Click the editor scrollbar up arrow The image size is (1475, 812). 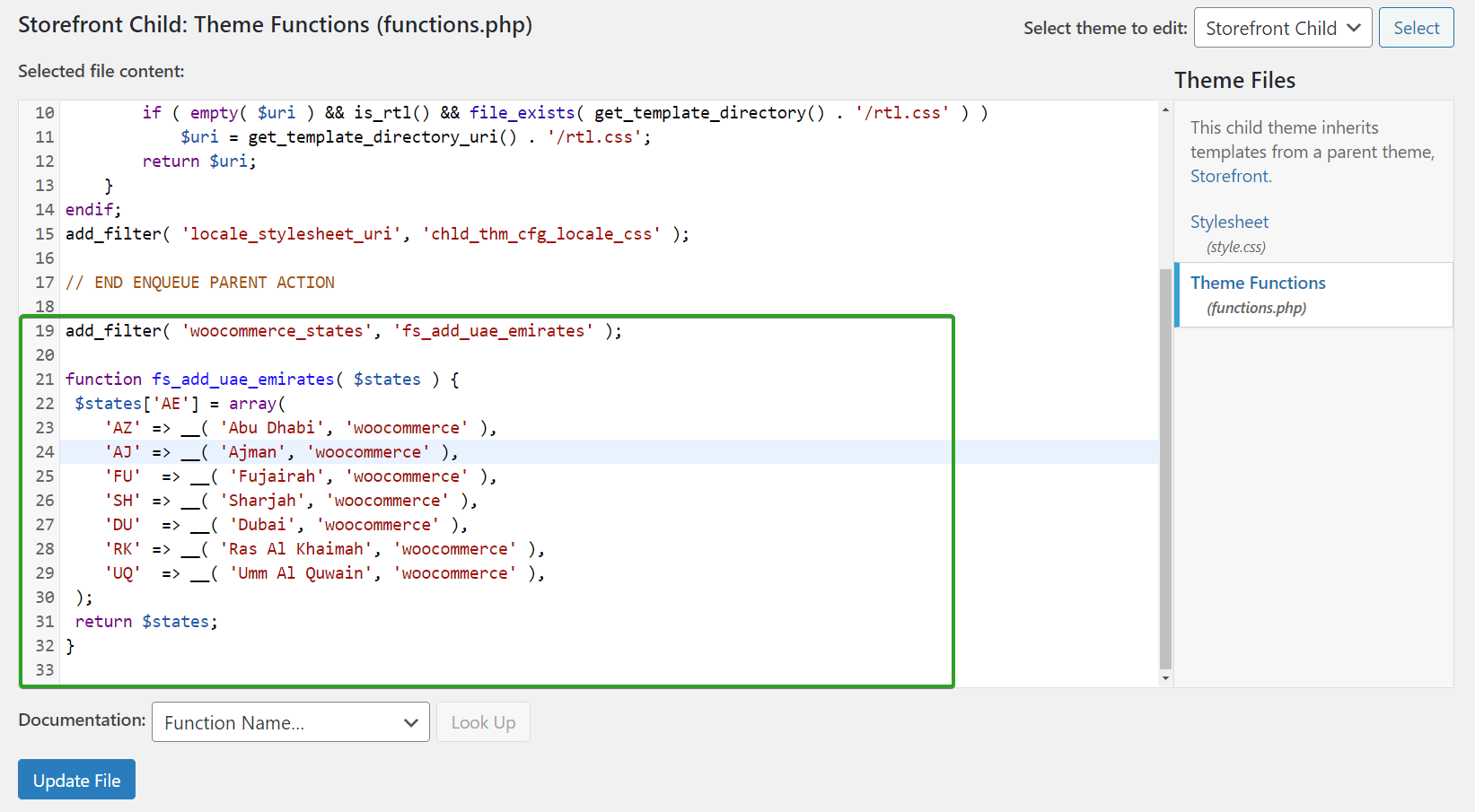tap(1165, 109)
